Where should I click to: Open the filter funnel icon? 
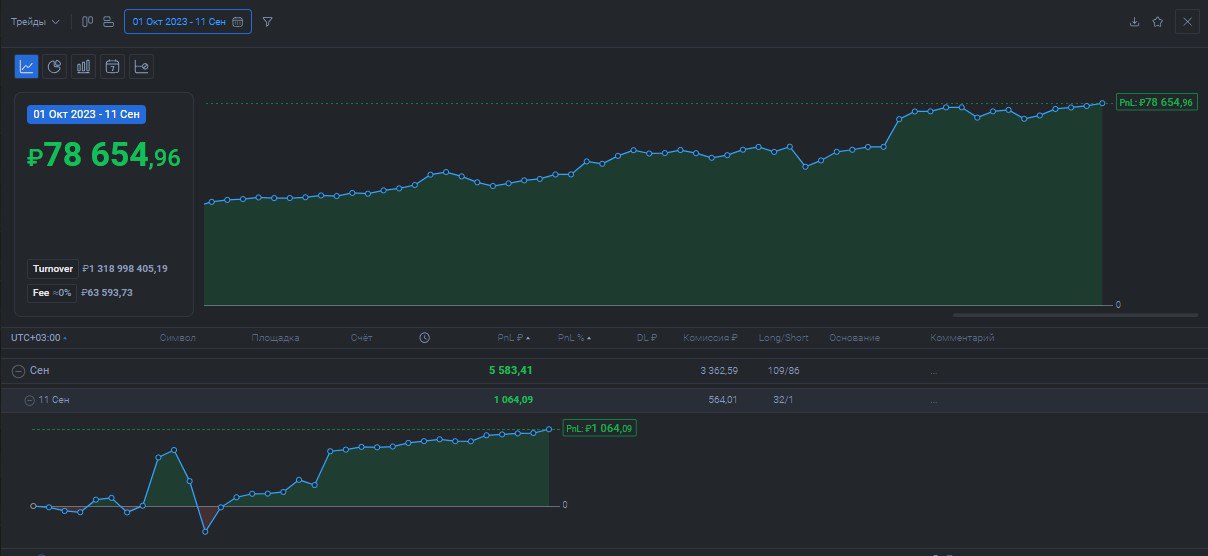click(x=267, y=21)
